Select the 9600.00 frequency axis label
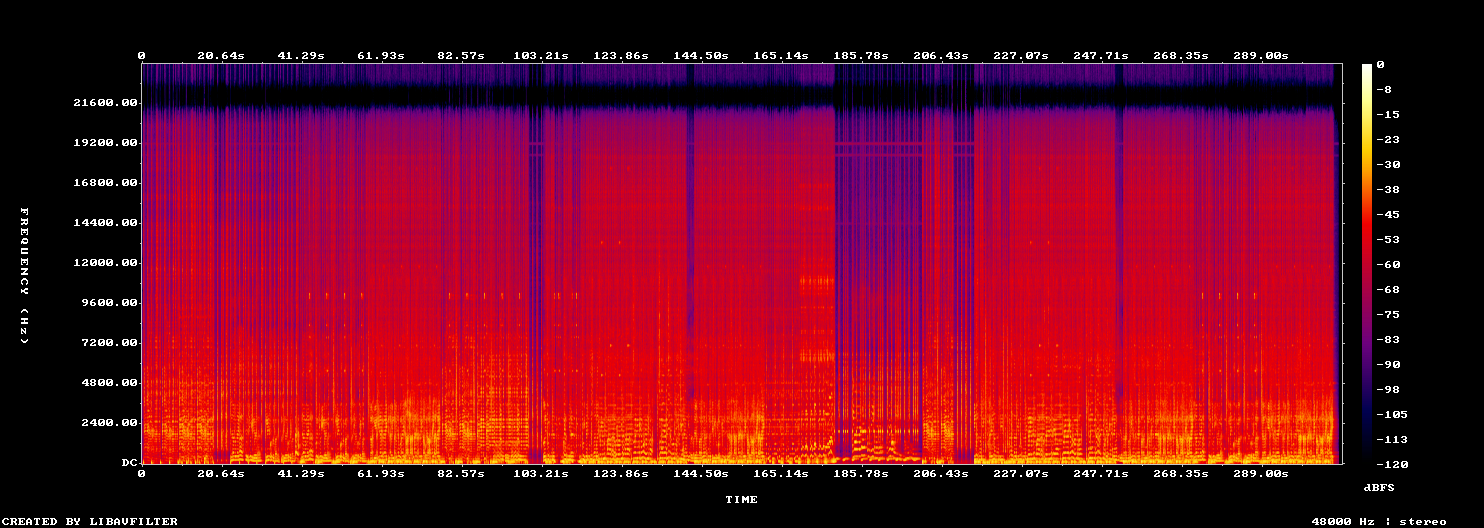Screen dimensions: 1484x528 108,303
